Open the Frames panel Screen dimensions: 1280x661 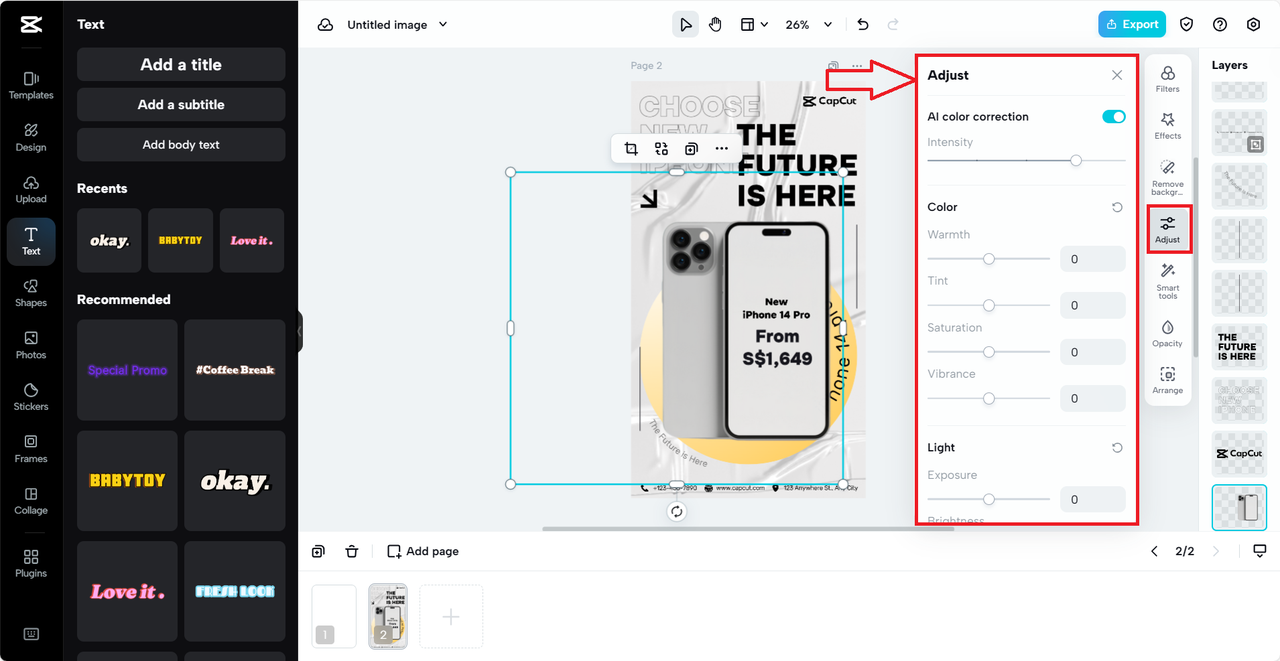31,450
